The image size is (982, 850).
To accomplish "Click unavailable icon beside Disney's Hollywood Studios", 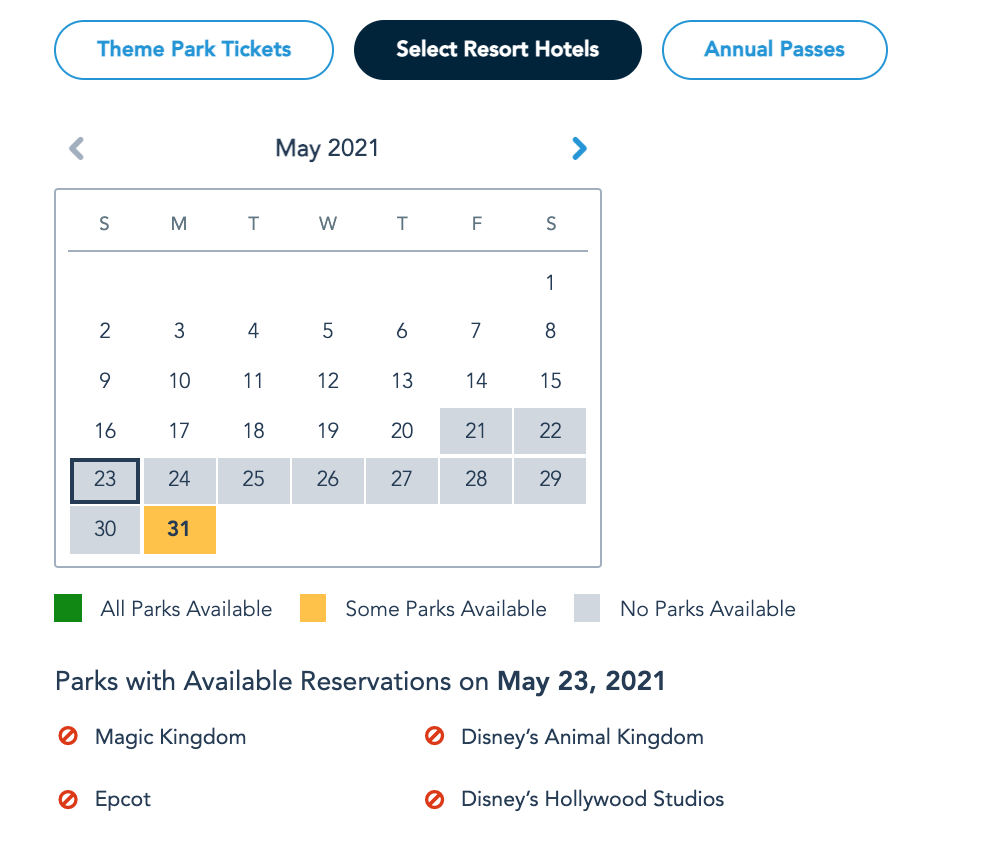I will coord(434,799).
